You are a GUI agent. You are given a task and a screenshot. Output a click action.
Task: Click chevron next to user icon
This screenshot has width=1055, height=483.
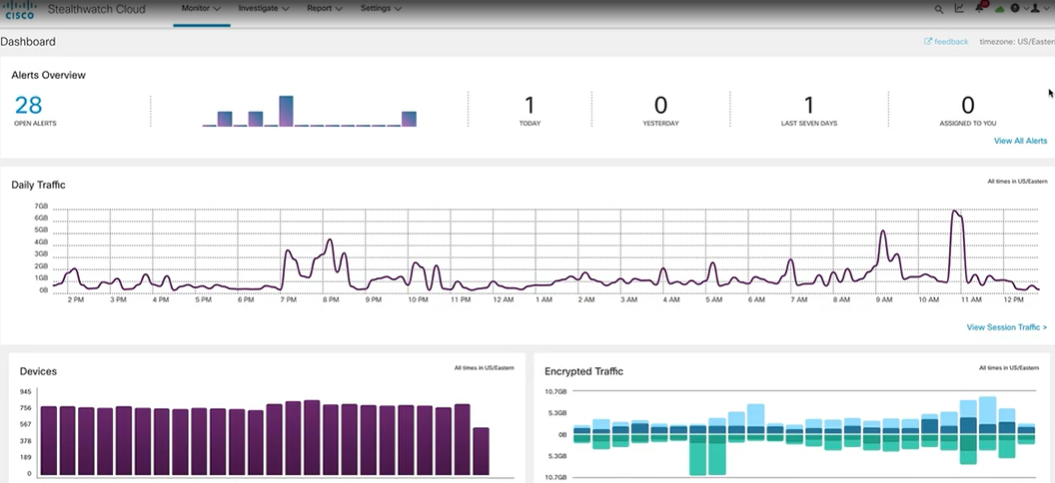(1045, 9)
